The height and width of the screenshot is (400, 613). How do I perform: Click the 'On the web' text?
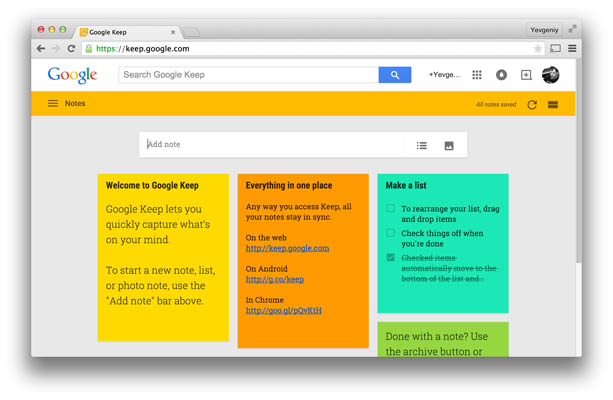tap(266, 238)
